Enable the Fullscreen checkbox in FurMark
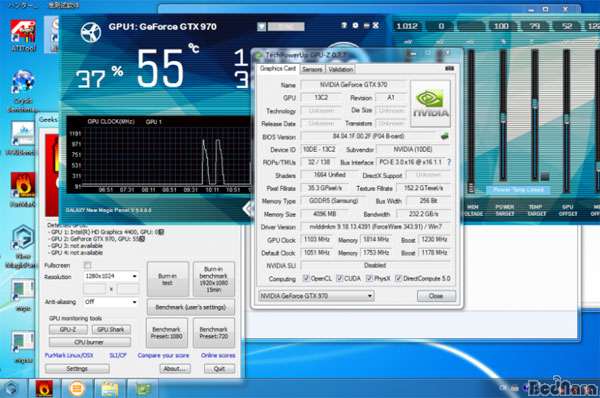600x398 pixels. tap(87, 265)
